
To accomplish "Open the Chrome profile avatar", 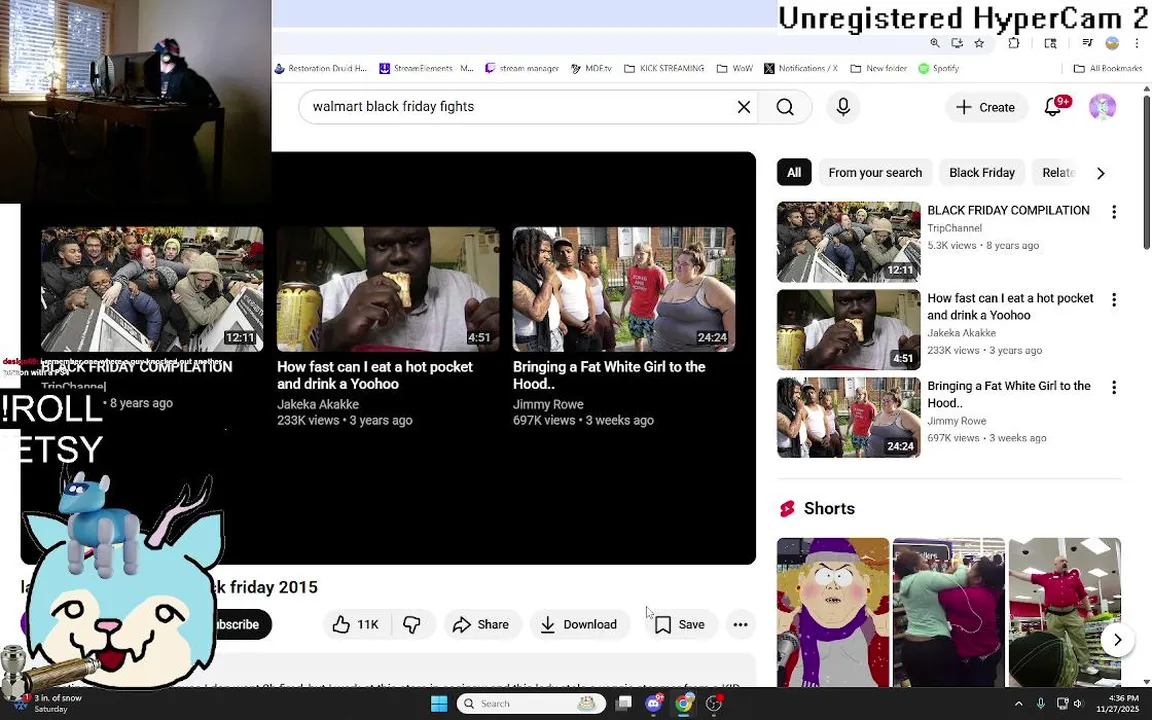I will point(1112,43).
